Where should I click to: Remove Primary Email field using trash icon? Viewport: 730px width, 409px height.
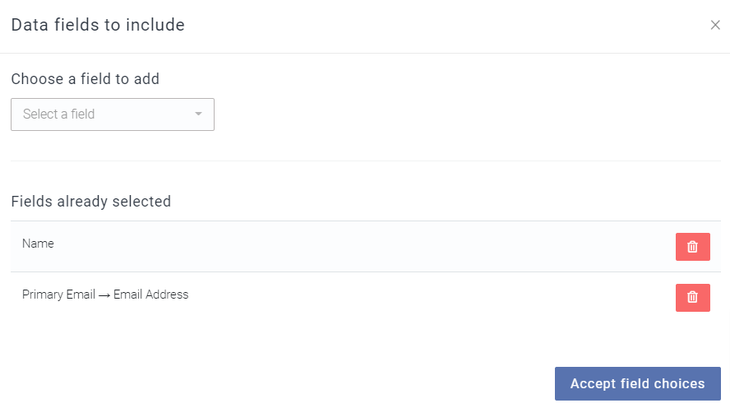692,297
